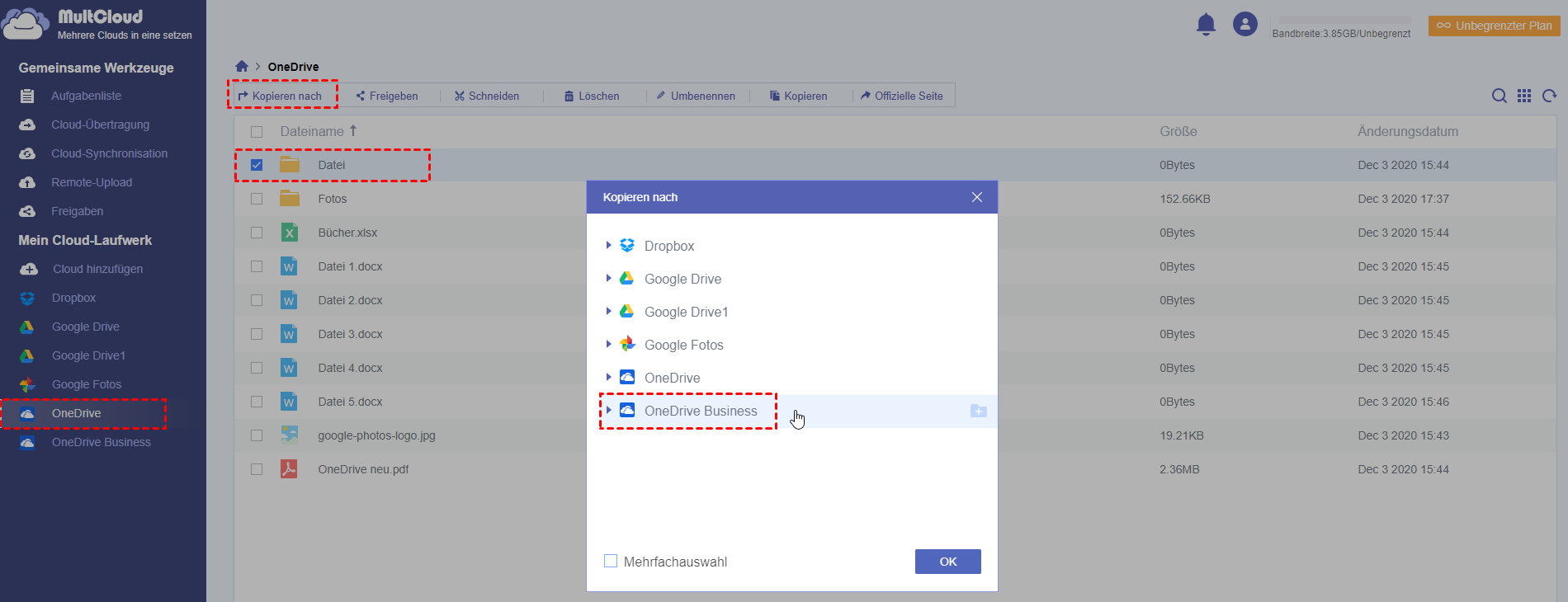Screen dimensions: 1568x602
Task: Expand Google Fotos in copy dialog
Action: (x=608, y=344)
